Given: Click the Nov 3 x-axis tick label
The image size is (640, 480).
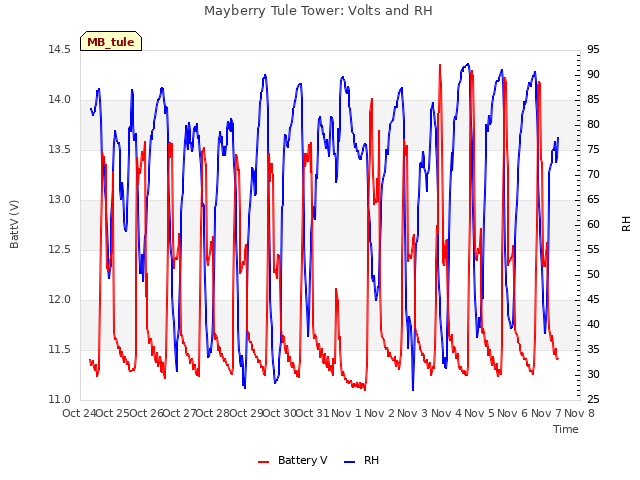Looking at the screenshot, I should coord(413,413).
